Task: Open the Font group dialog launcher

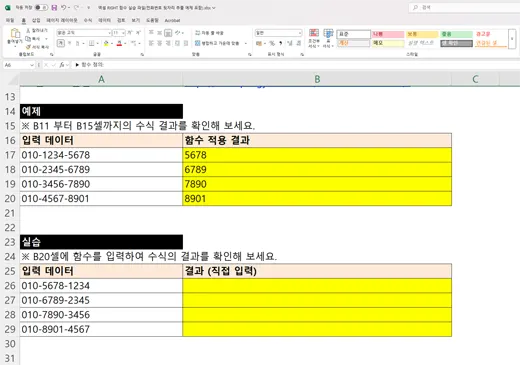Action: tap(142, 54)
